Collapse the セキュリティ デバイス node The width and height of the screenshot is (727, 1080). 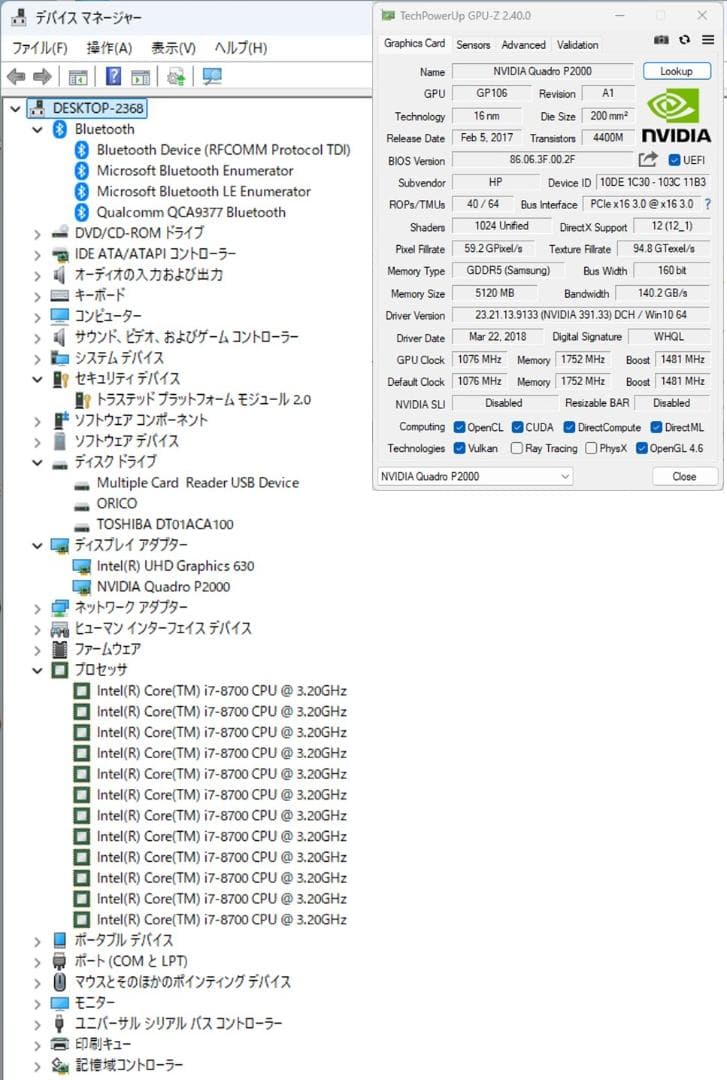(x=37, y=380)
